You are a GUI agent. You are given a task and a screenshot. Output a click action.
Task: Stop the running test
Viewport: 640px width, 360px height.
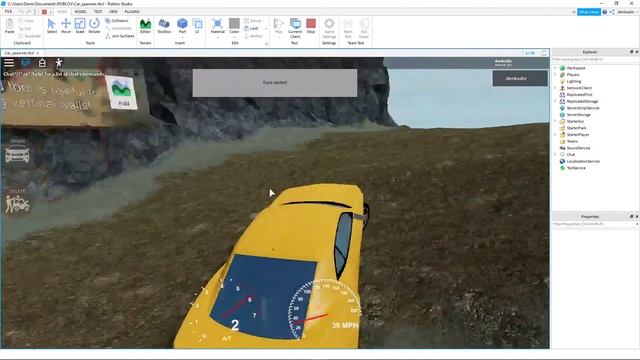[x=311, y=26]
